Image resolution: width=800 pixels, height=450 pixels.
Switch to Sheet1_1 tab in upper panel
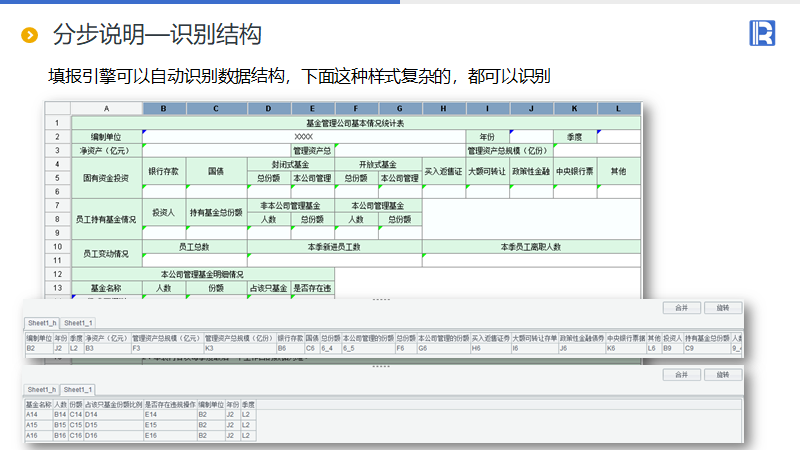tap(76, 323)
